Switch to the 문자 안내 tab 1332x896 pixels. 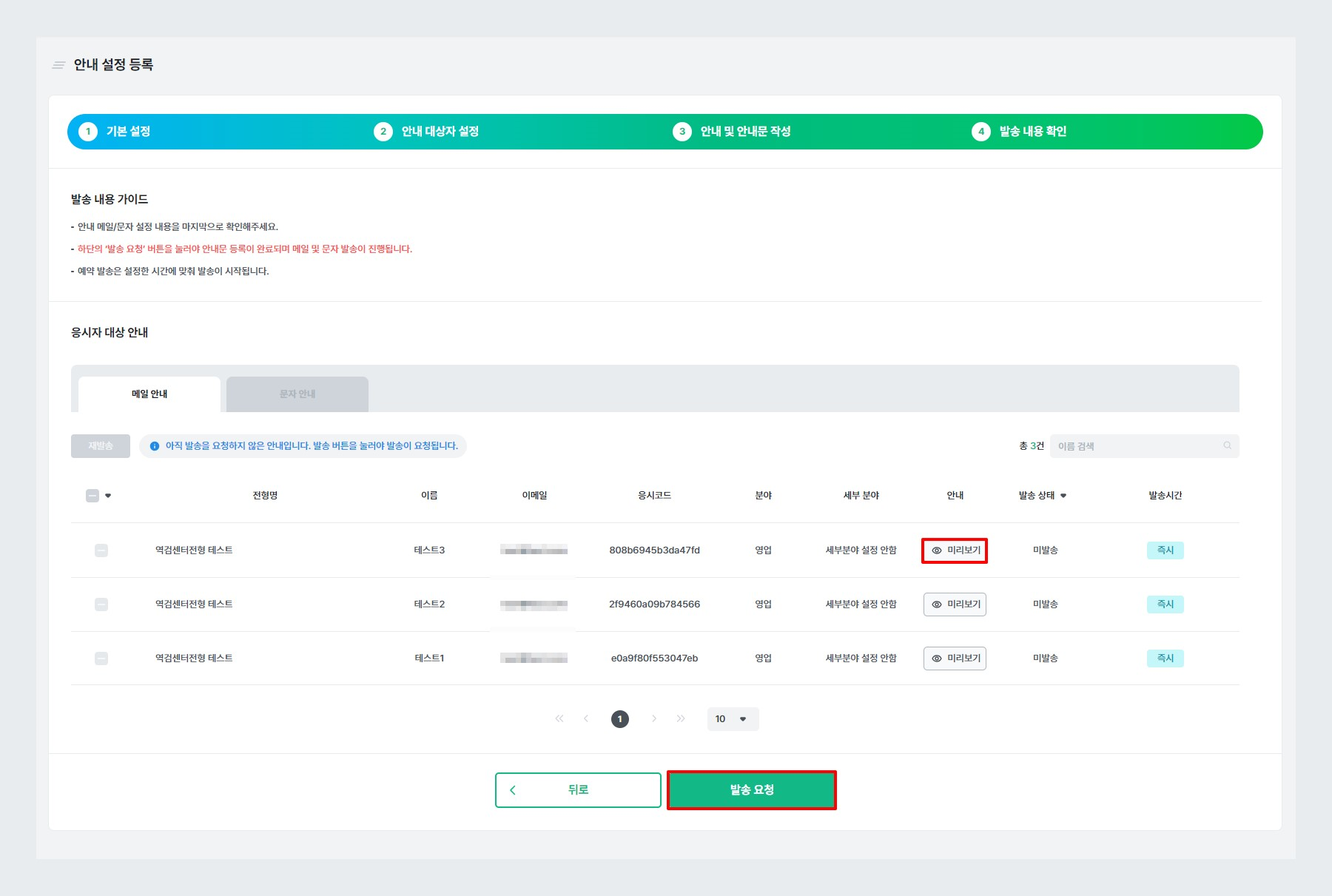tap(297, 394)
